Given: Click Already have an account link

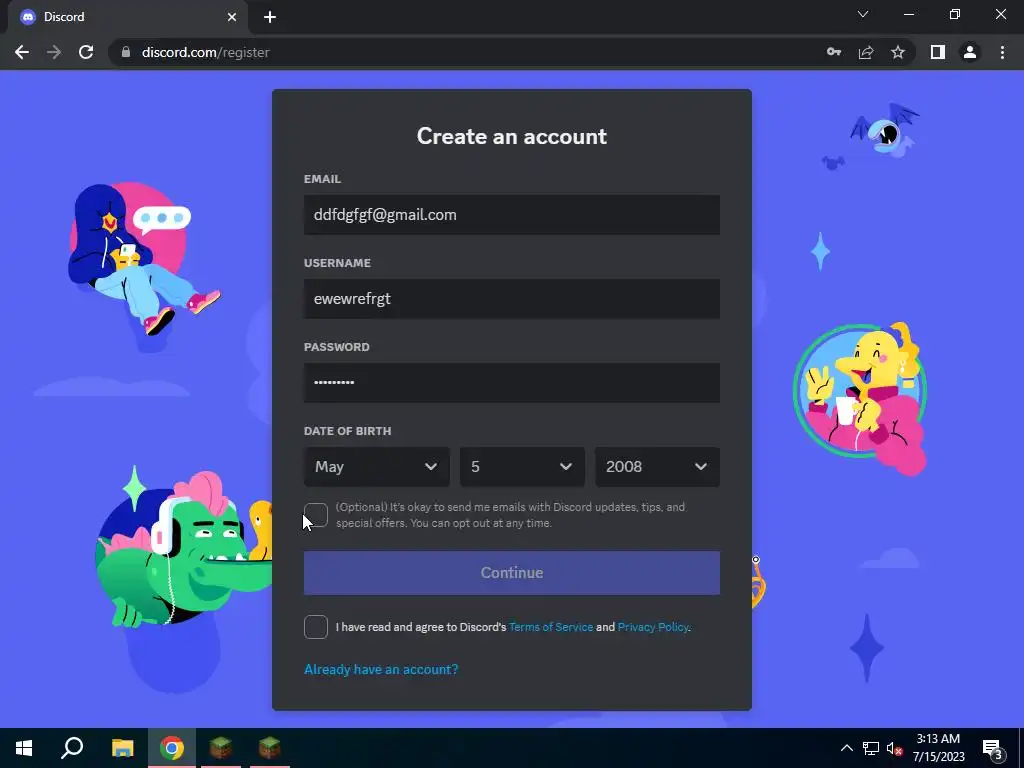Looking at the screenshot, I should pyautogui.click(x=381, y=669).
